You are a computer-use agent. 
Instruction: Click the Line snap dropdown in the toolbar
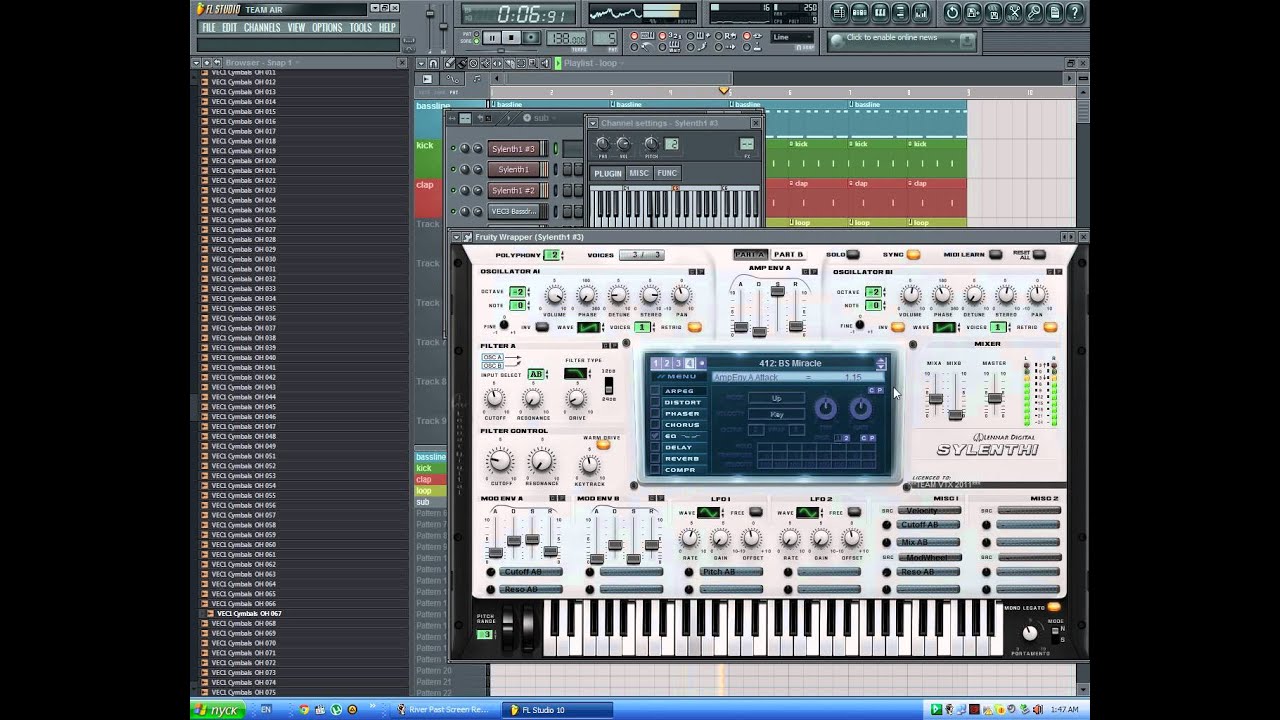pyautogui.click(x=794, y=37)
